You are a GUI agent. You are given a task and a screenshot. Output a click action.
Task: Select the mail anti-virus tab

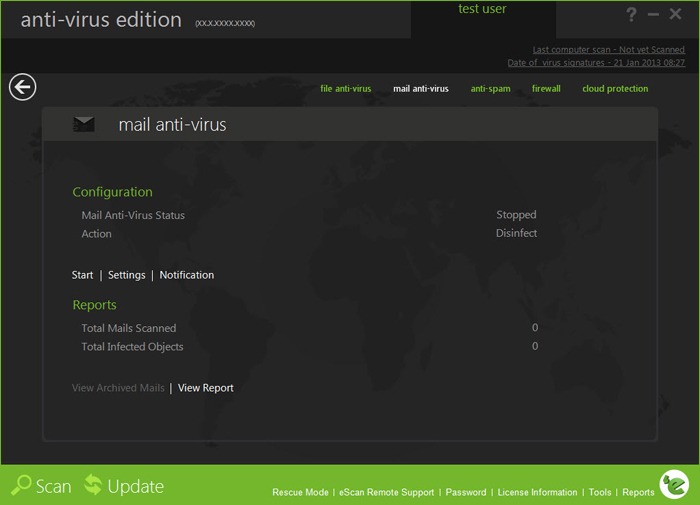point(421,88)
